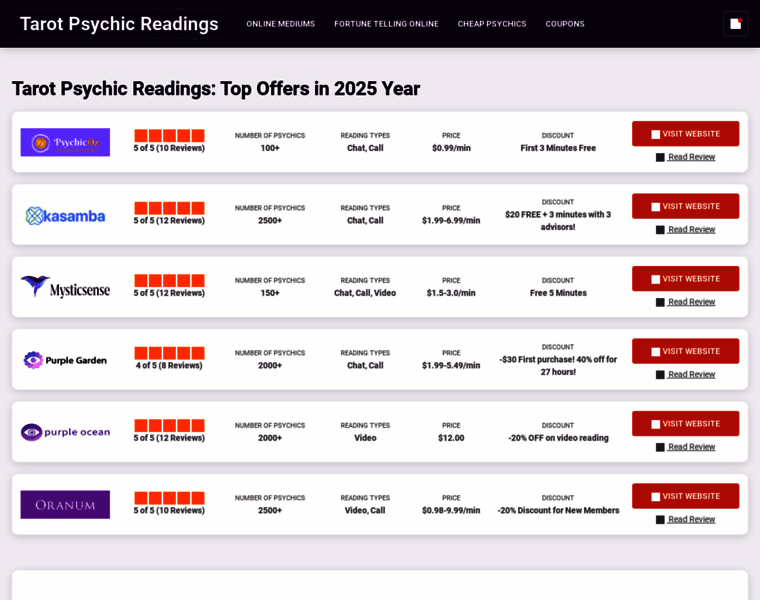Click the star rating for Purple Garden
Image resolution: width=760 pixels, height=600 pixels.
169,353
